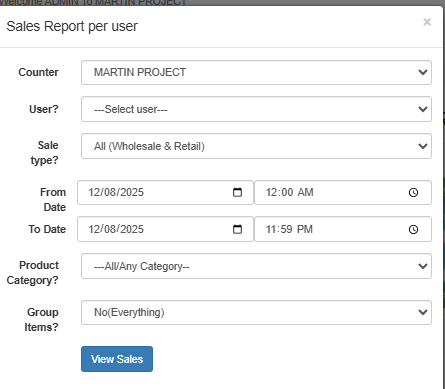The width and height of the screenshot is (445, 389).
Task: Expand the Sale type dropdown
Action: pos(256,146)
